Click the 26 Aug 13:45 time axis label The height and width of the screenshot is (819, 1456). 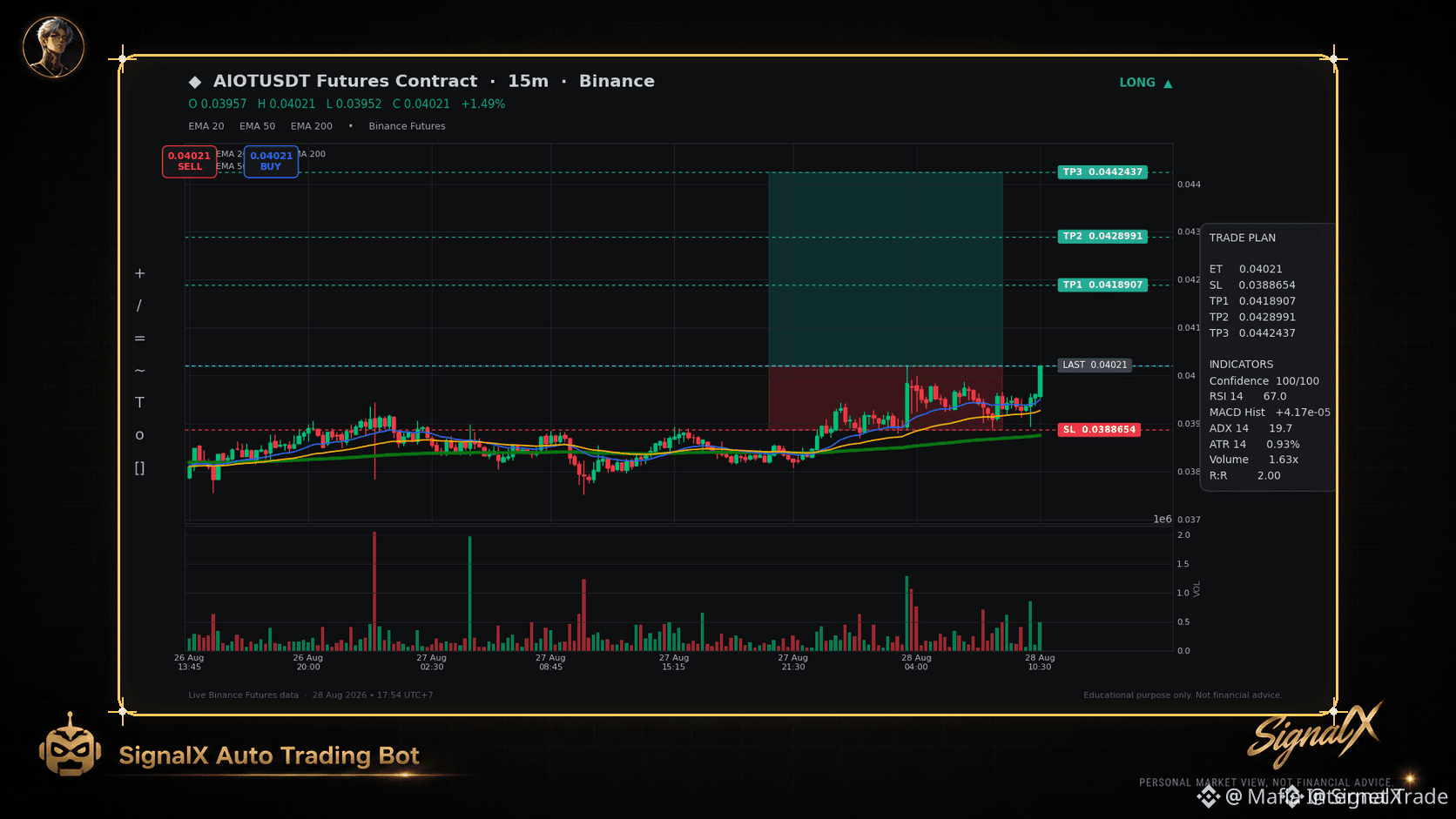(189, 662)
